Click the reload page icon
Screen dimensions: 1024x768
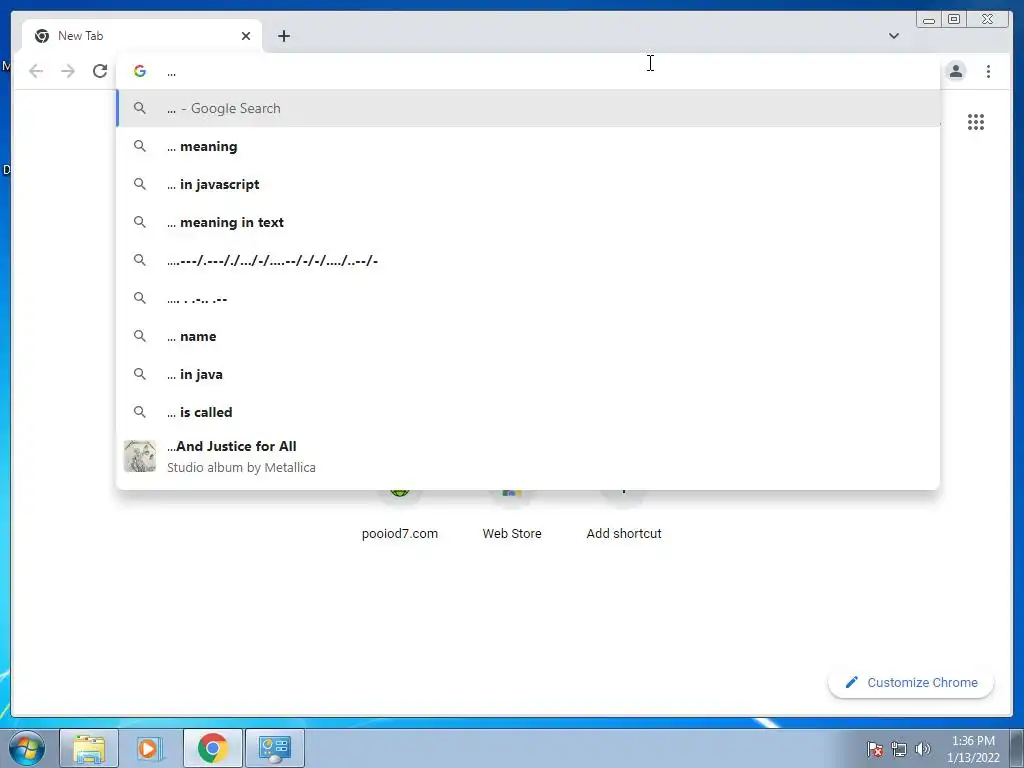click(100, 71)
